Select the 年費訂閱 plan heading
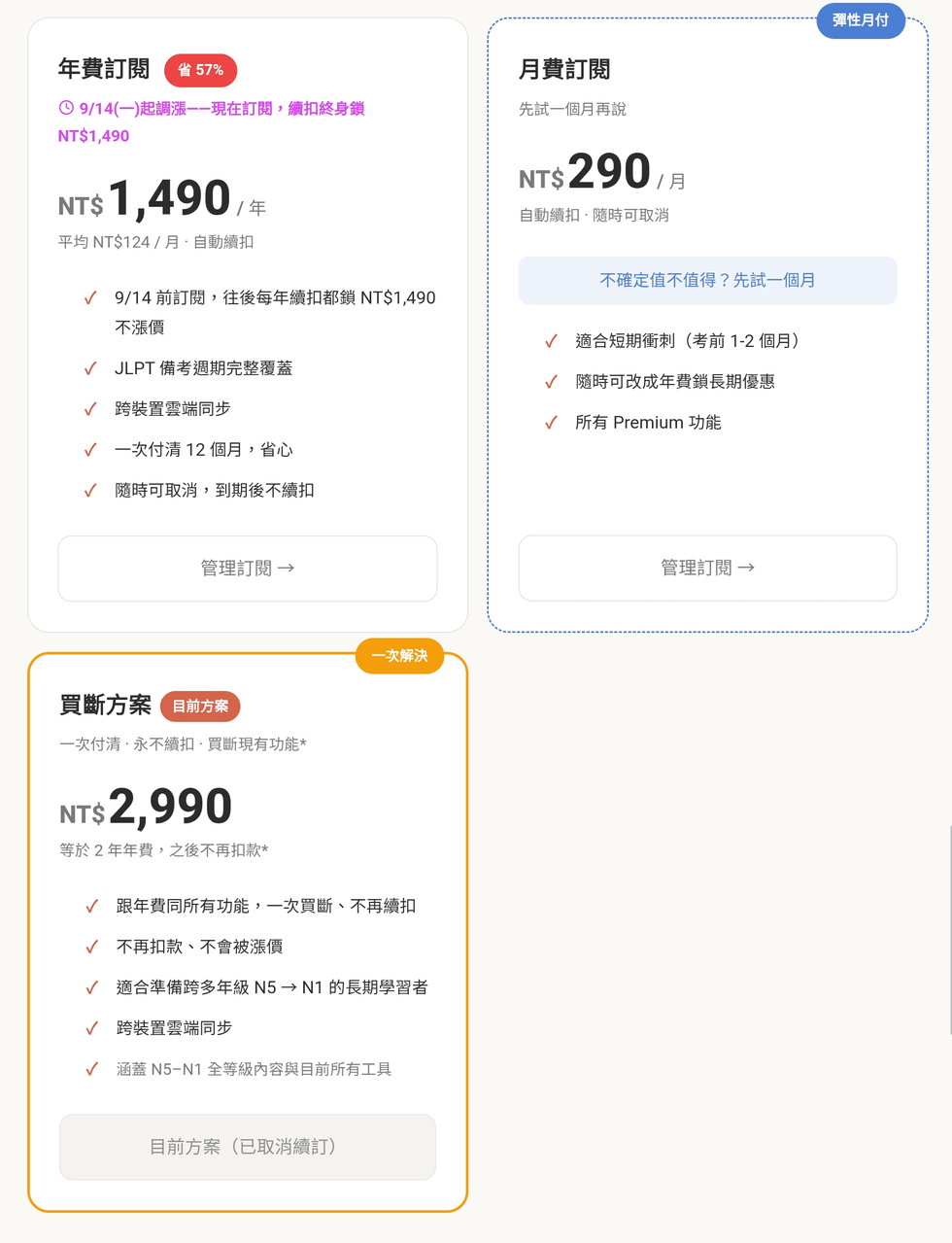 [104, 69]
